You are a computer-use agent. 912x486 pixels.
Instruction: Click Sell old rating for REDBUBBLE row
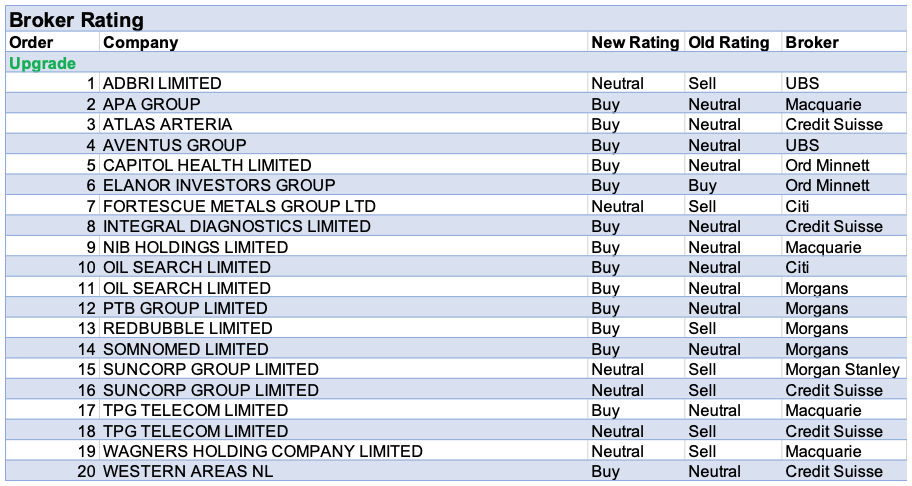pos(702,328)
